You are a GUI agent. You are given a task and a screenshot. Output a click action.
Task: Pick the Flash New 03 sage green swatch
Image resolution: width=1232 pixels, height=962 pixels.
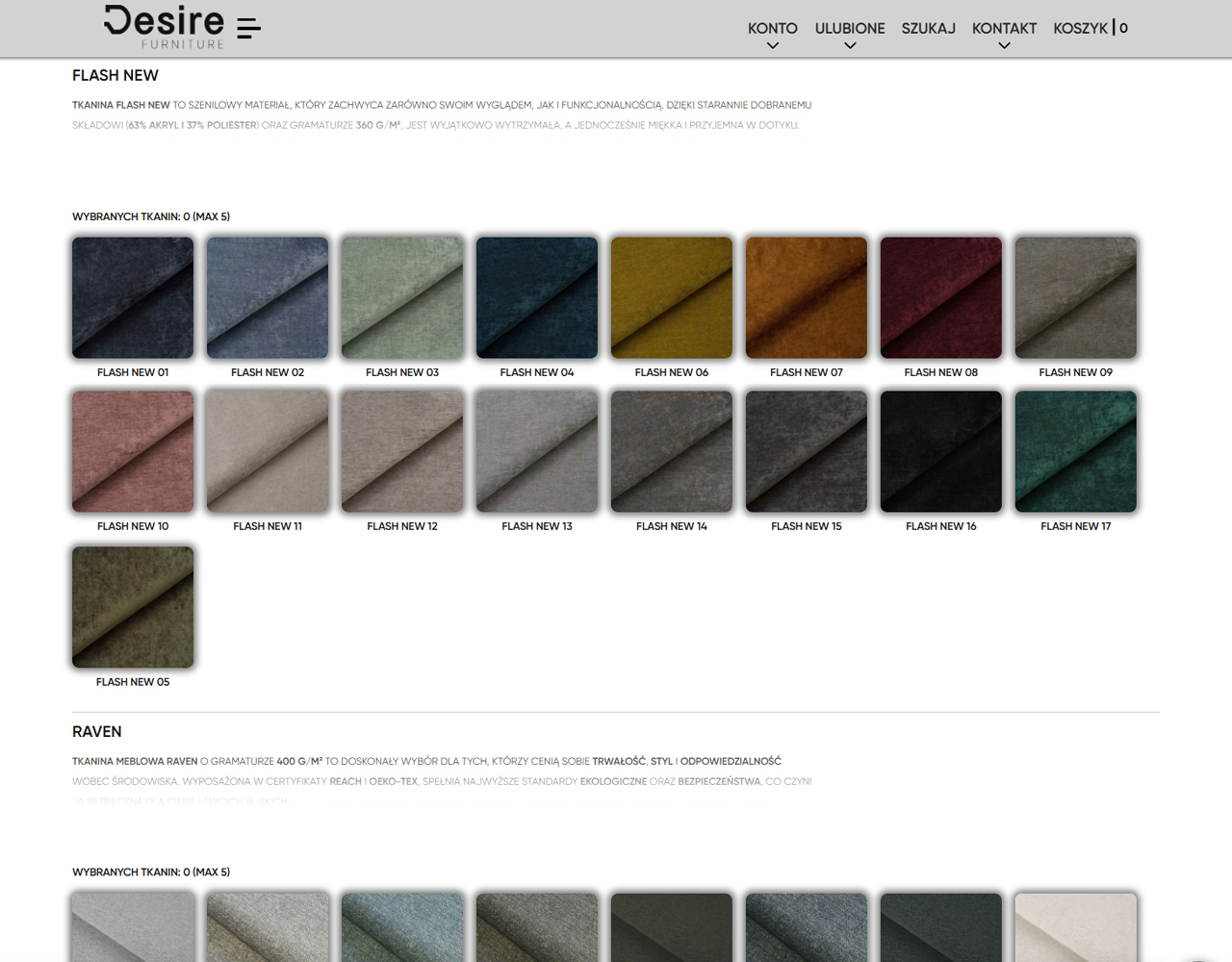(x=402, y=298)
